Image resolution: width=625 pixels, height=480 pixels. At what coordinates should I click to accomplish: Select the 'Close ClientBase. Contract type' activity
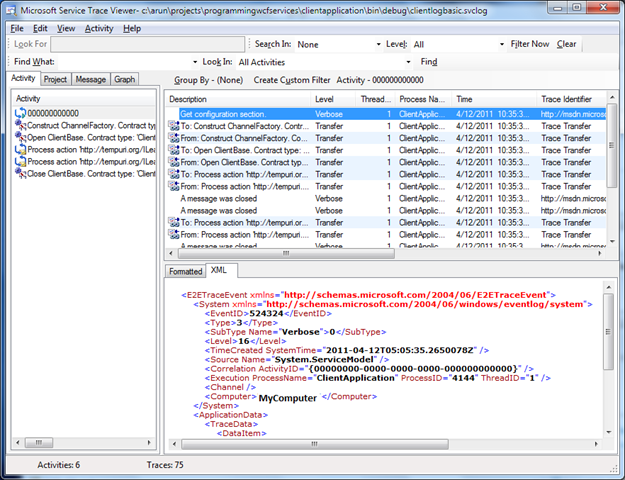point(84,173)
